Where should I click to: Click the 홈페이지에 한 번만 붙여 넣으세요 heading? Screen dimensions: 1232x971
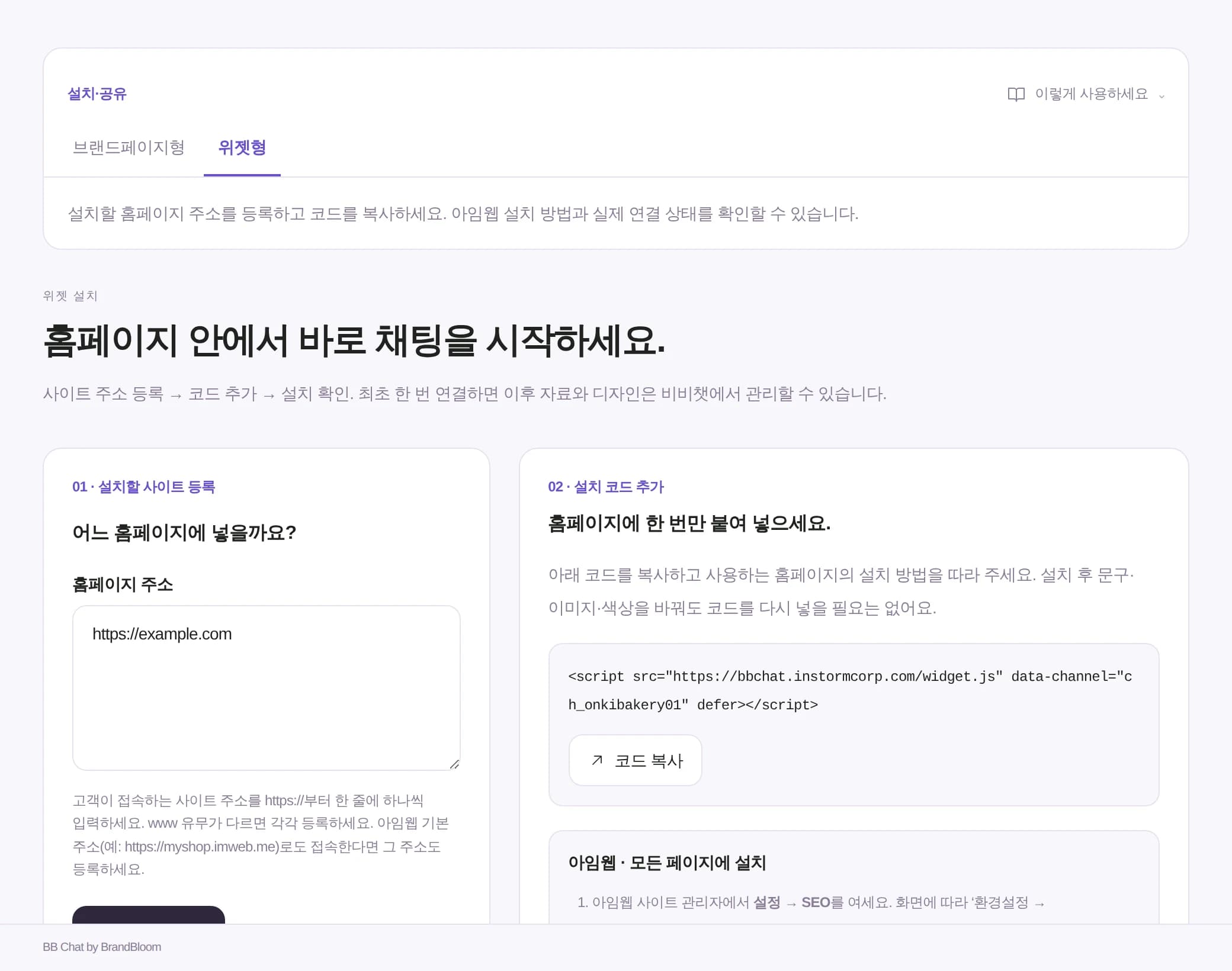coord(689,523)
